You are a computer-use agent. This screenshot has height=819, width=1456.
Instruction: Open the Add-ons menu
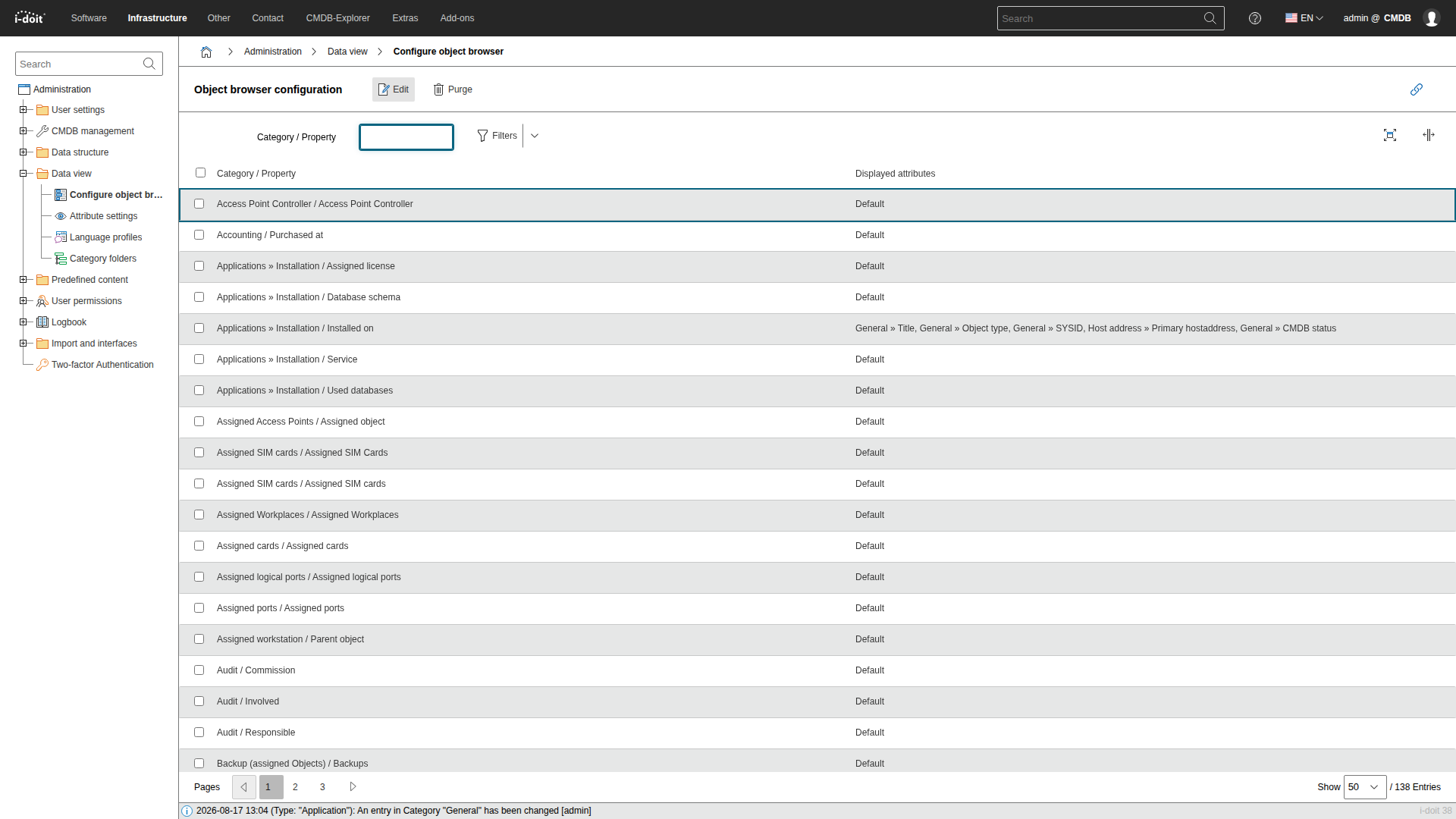coord(457,18)
